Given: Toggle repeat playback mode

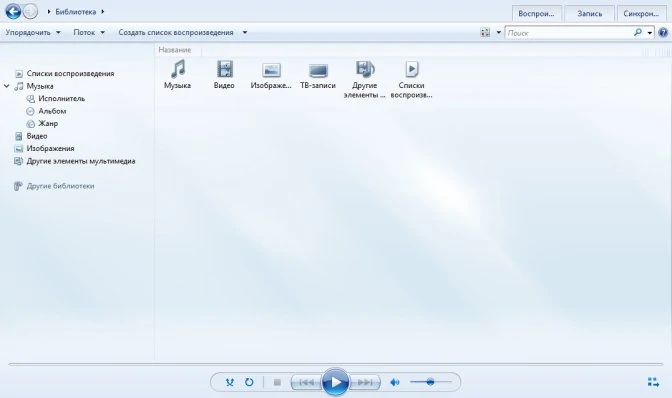Looking at the screenshot, I should pyautogui.click(x=249, y=382).
